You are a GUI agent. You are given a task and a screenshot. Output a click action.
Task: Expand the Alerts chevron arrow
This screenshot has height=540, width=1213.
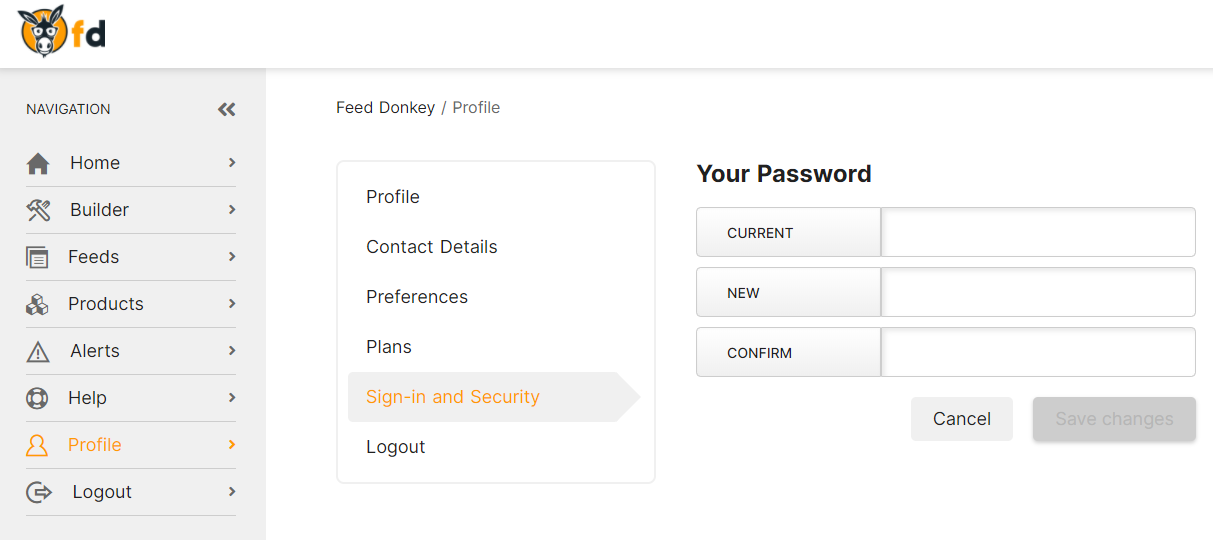pos(232,350)
